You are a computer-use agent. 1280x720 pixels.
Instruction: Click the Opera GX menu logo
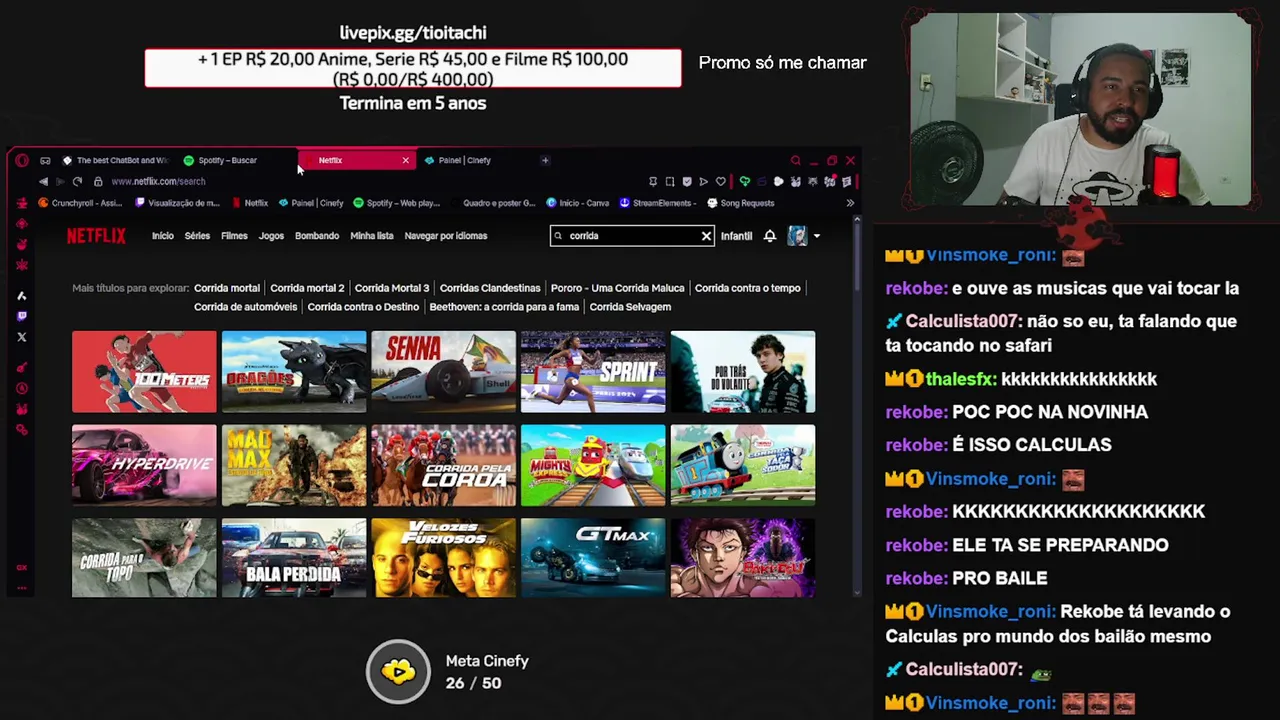click(x=22, y=160)
